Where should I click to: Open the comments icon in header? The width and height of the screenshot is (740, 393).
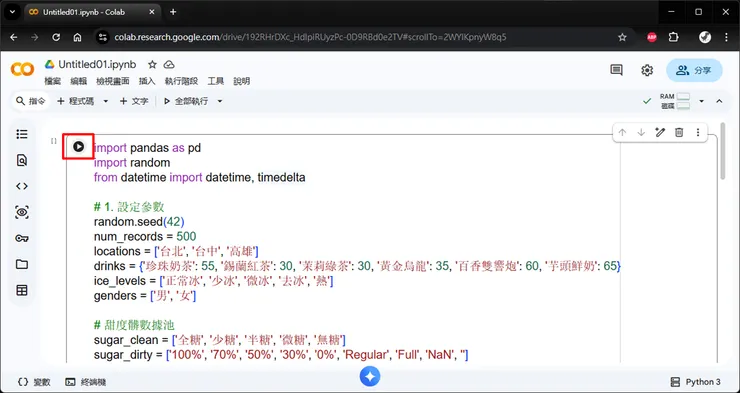(x=616, y=70)
